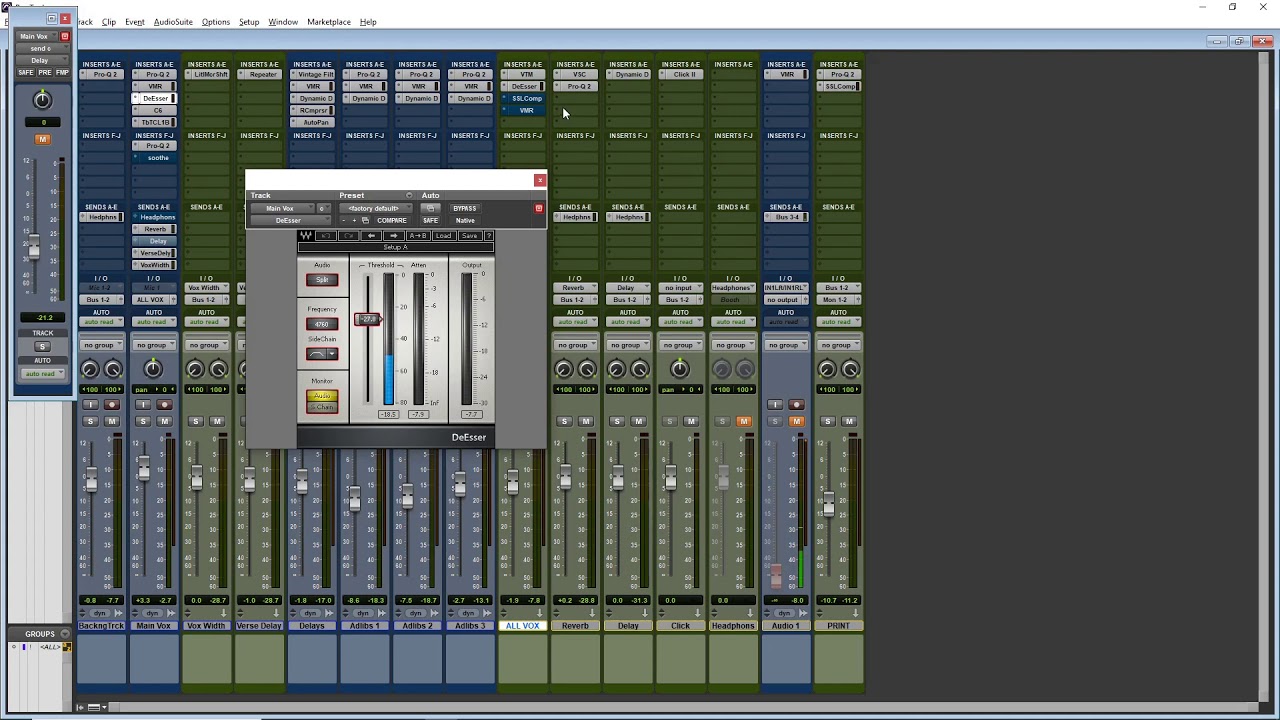Toggle automation SAFE in plugin header
The width and height of the screenshot is (1280, 720).
coord(430,221)
